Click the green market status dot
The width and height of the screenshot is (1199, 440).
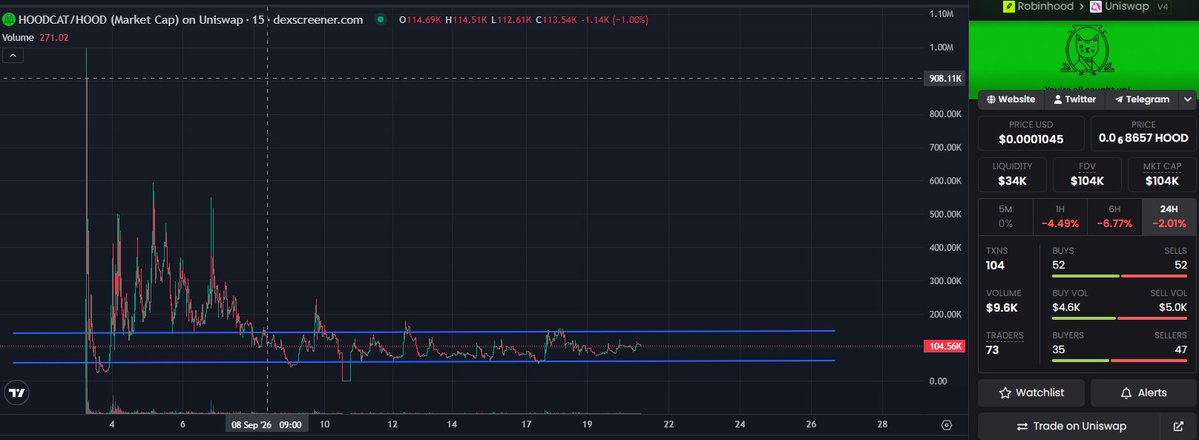click(x=380, y=20)
